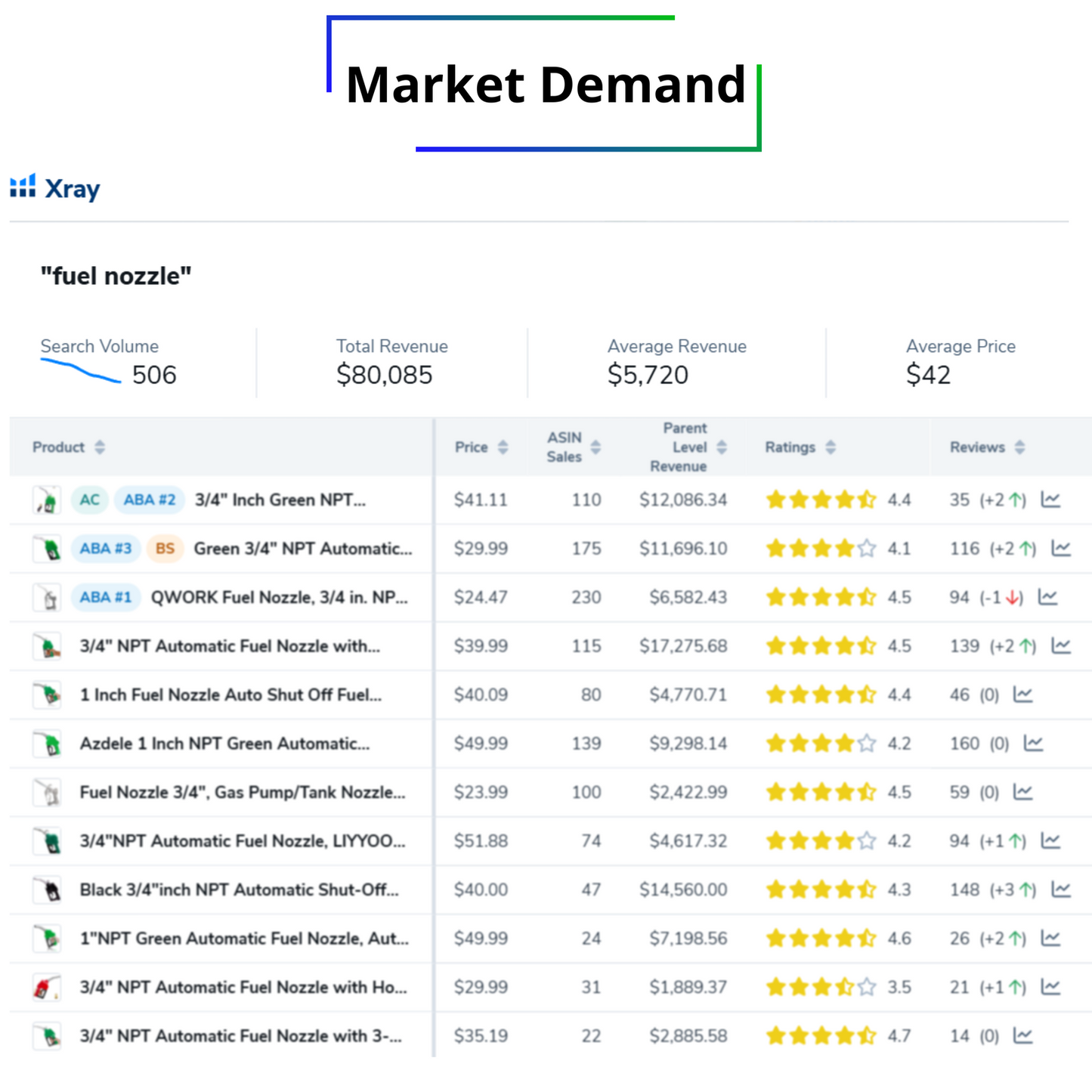Open review trend chart for QWORK Fuel Nozzle
Viewport: 1092px width, 1092px height.
[1047, 597]
